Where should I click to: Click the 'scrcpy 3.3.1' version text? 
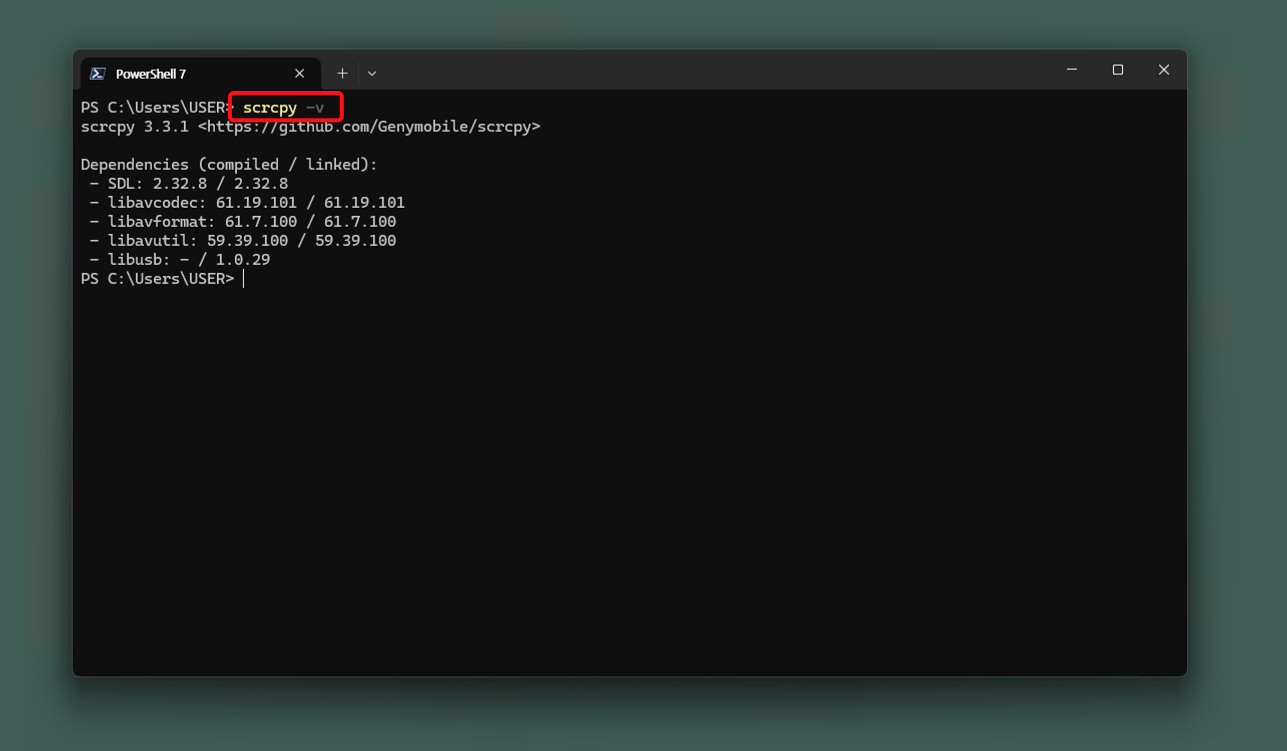click(135, 127)
